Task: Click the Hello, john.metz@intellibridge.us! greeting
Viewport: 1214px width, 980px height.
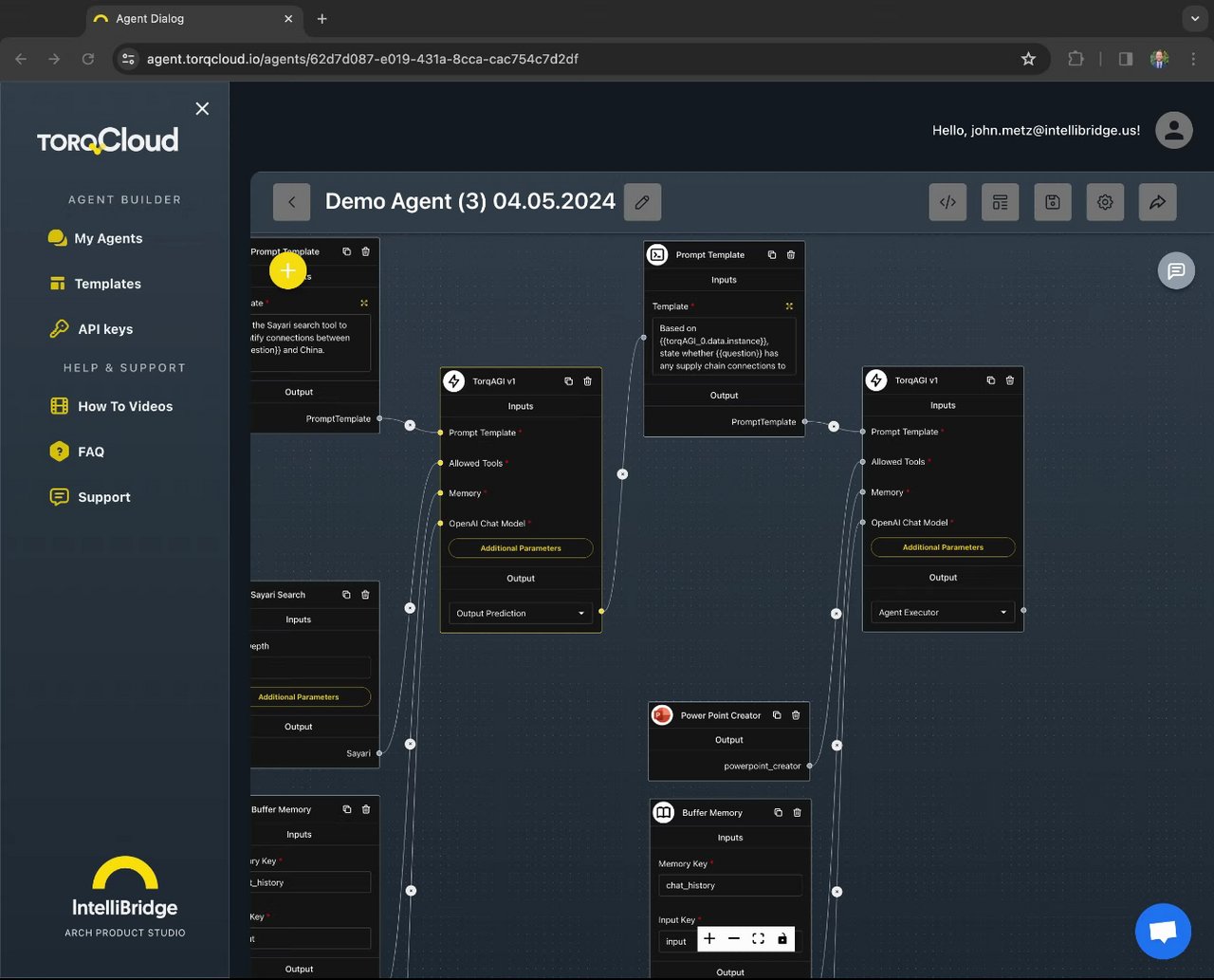Action: point(1037,130)
